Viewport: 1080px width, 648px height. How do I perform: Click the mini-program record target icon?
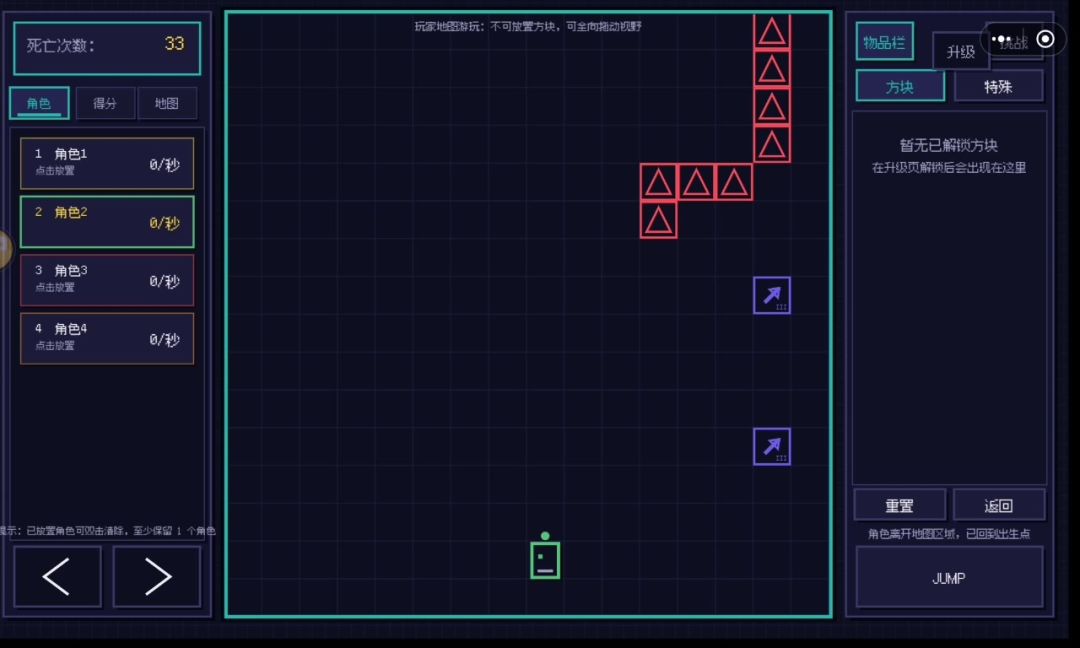(x=1045, y=39)
